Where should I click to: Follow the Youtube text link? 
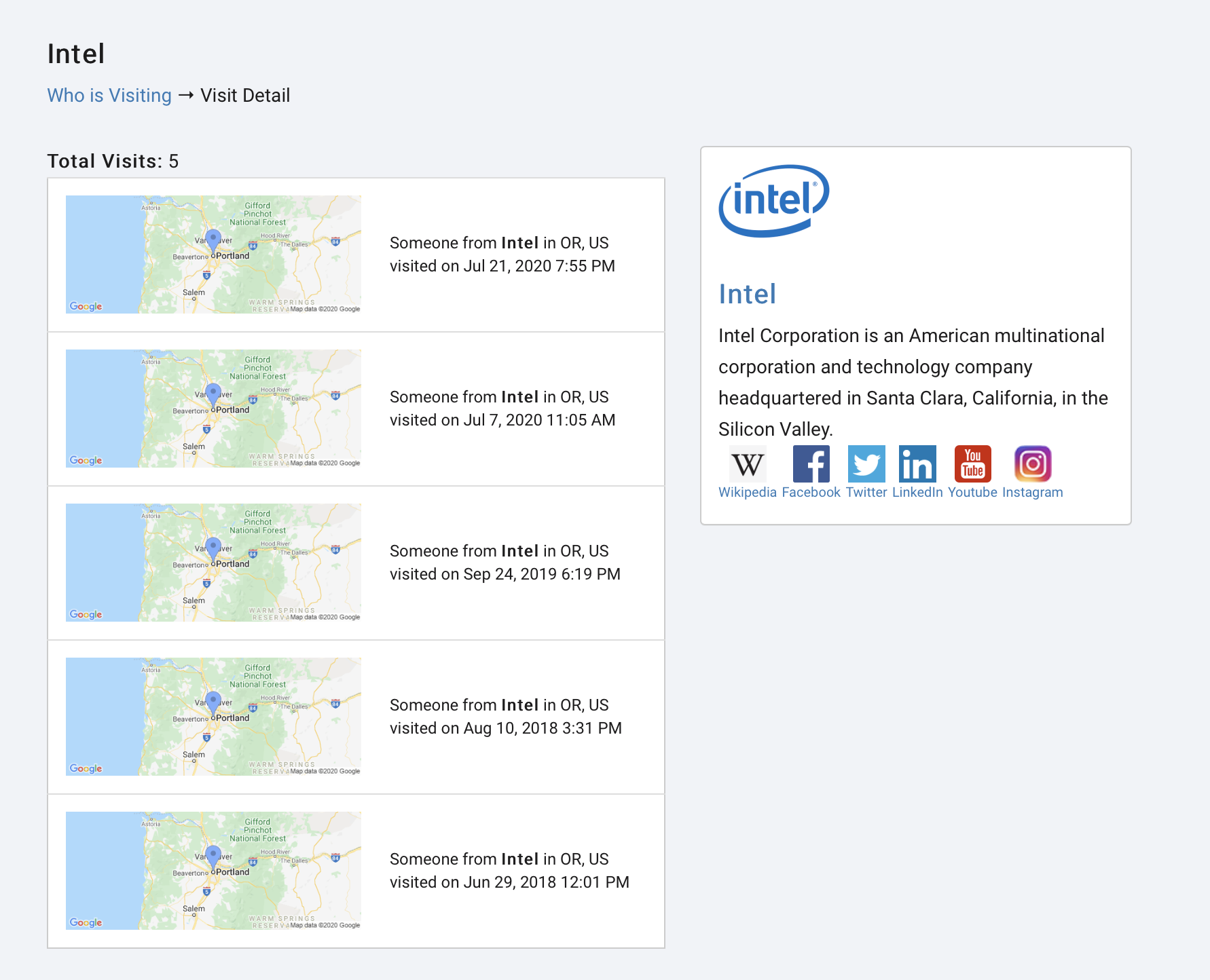[972, 492]
